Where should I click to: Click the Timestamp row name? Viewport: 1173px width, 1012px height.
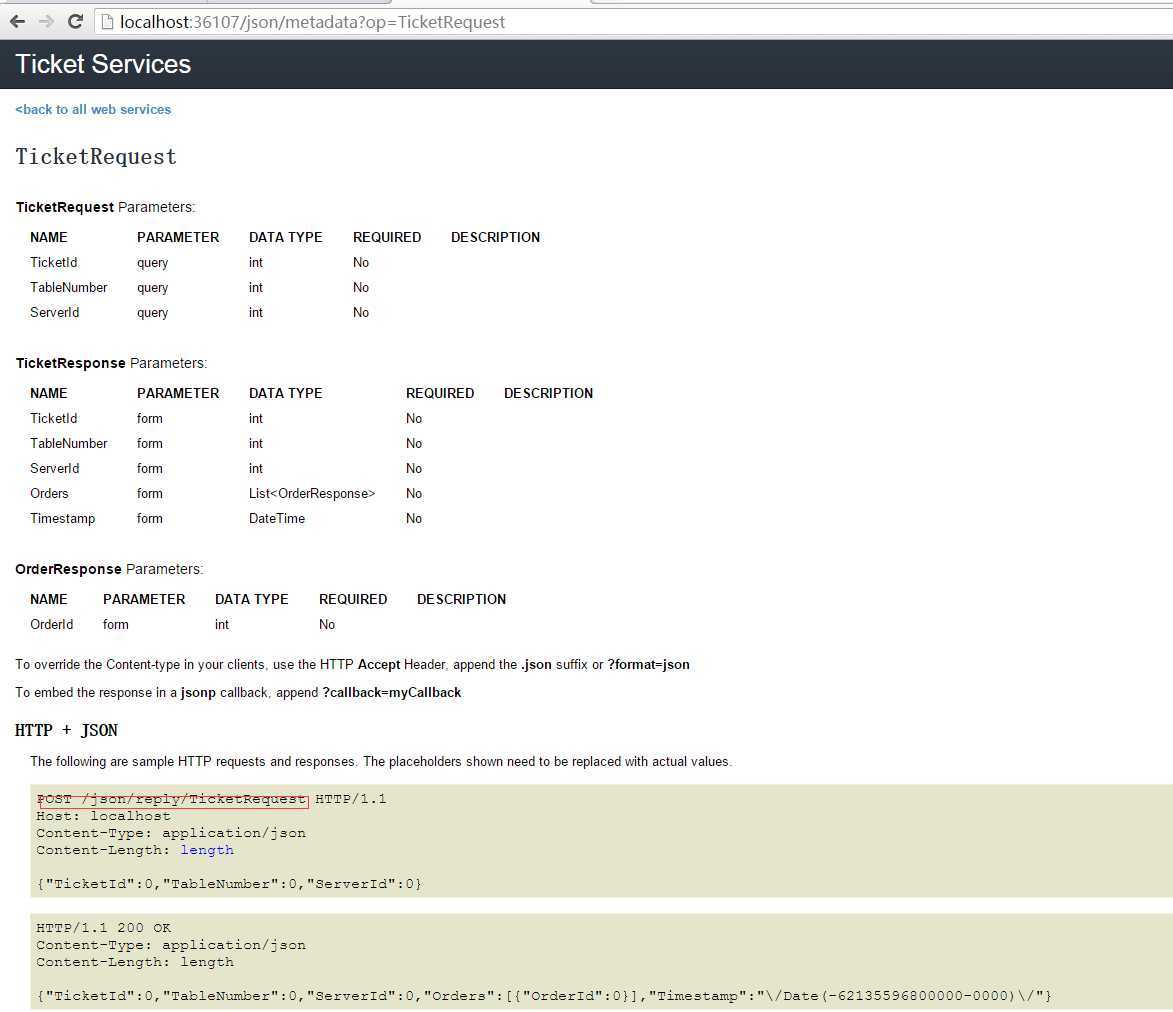tap(63, 519)
